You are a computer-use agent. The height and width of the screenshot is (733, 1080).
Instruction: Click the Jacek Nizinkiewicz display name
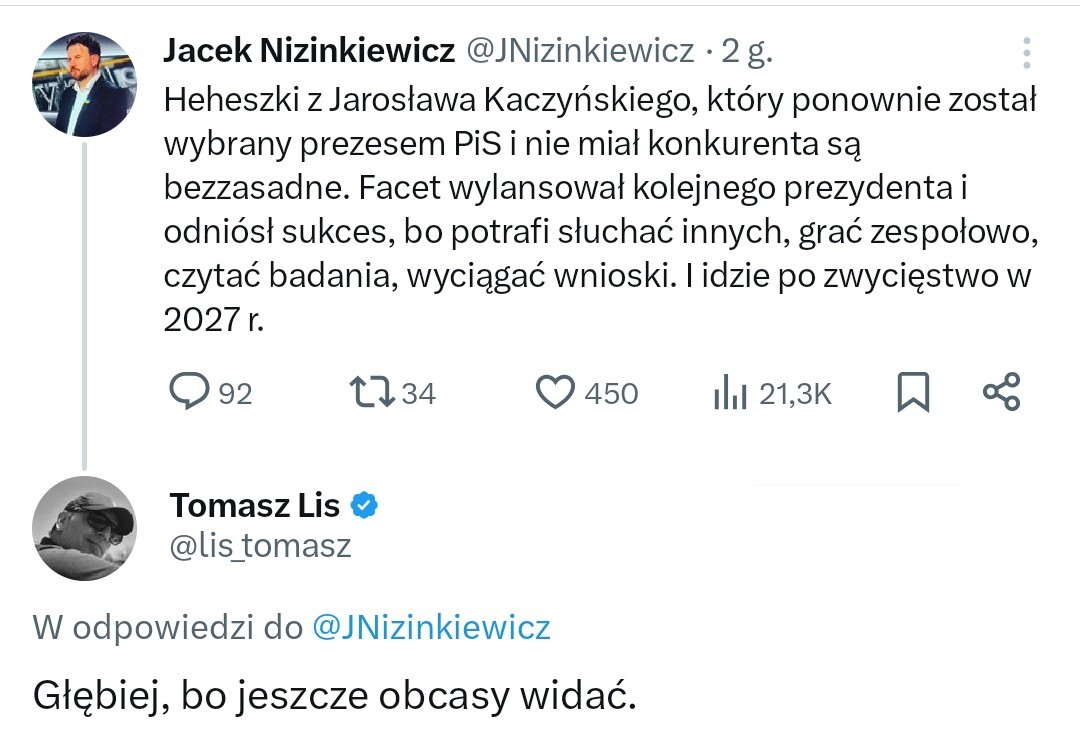308,52
